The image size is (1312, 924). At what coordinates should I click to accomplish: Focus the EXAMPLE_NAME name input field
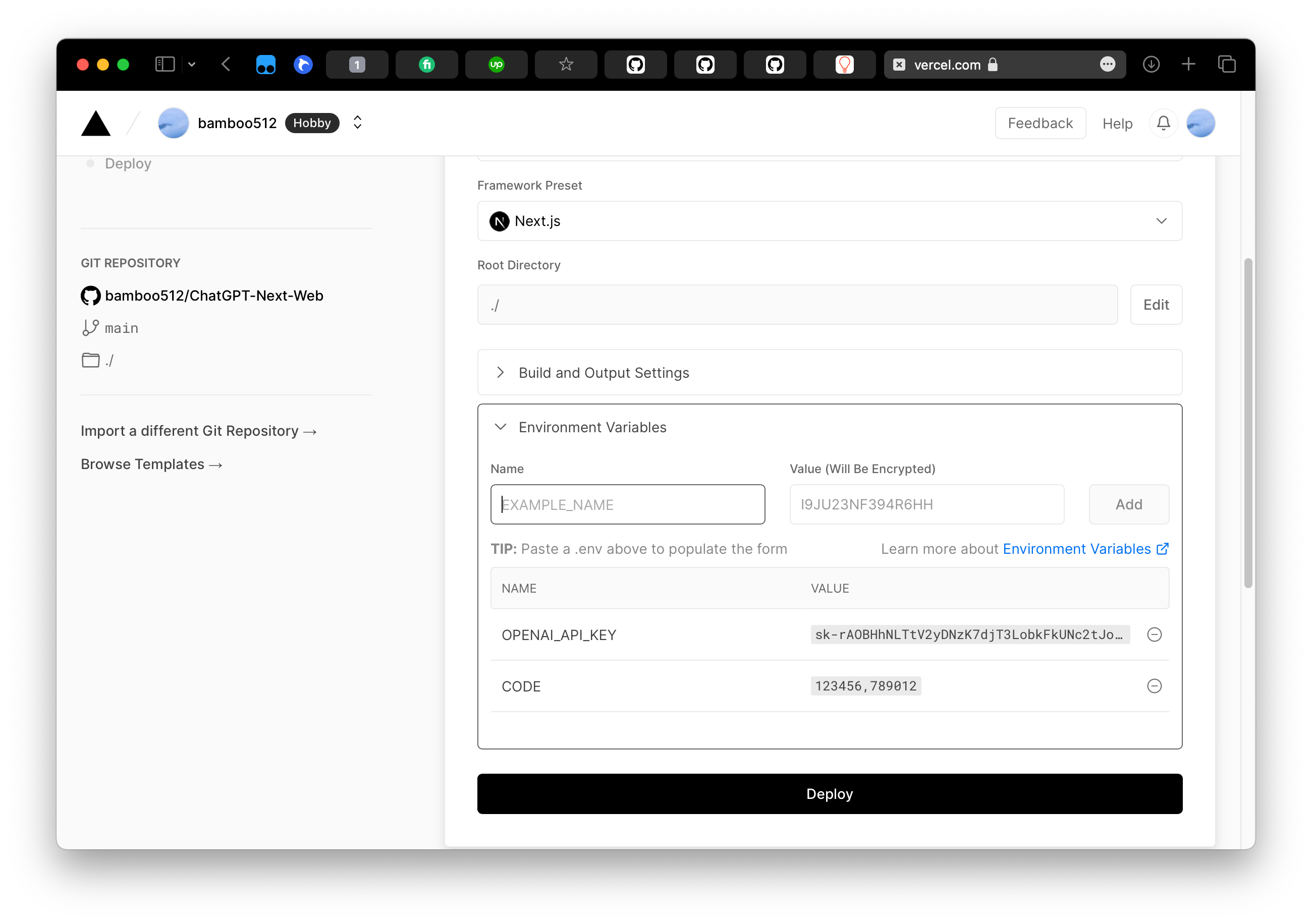click(627, 505)
